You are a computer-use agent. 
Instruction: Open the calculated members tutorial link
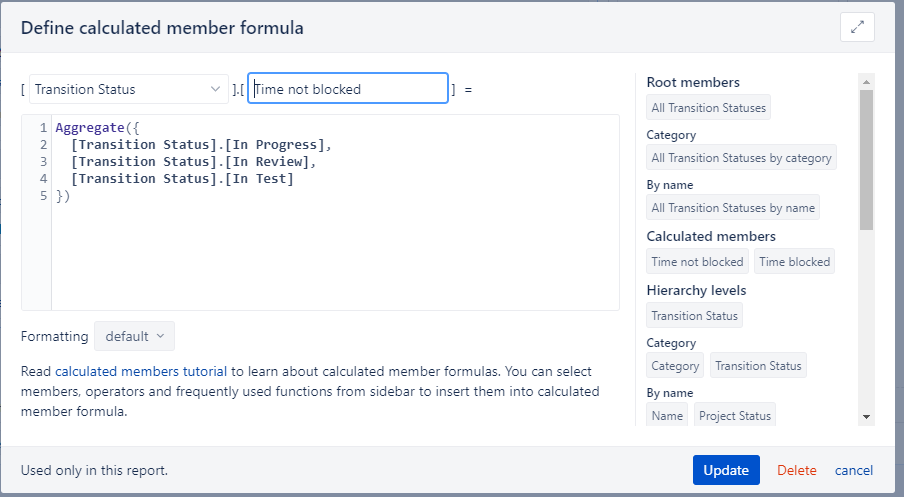tap(141, 371)
